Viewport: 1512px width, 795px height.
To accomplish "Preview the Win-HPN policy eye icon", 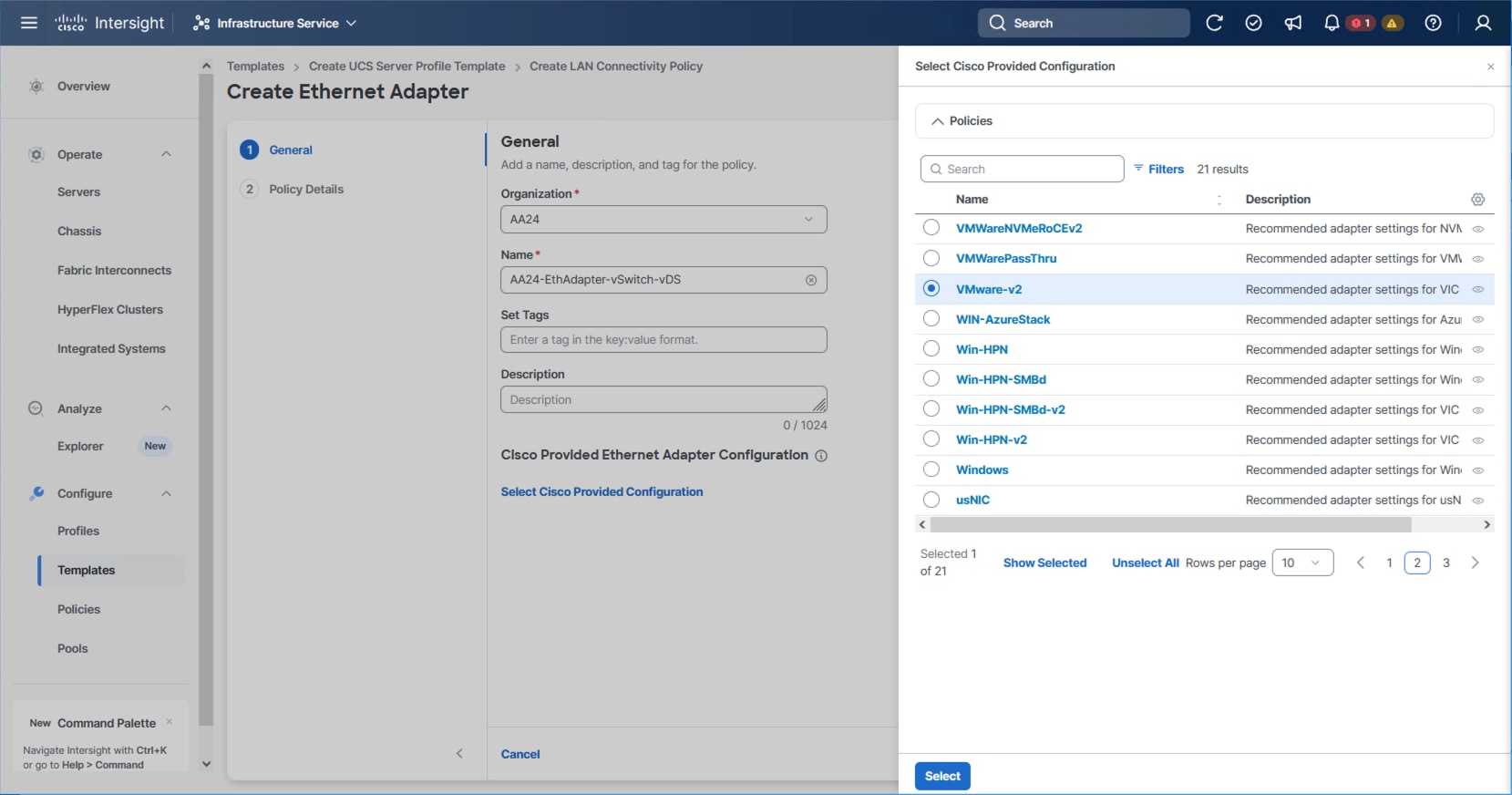I will (x=1478, y=349).
